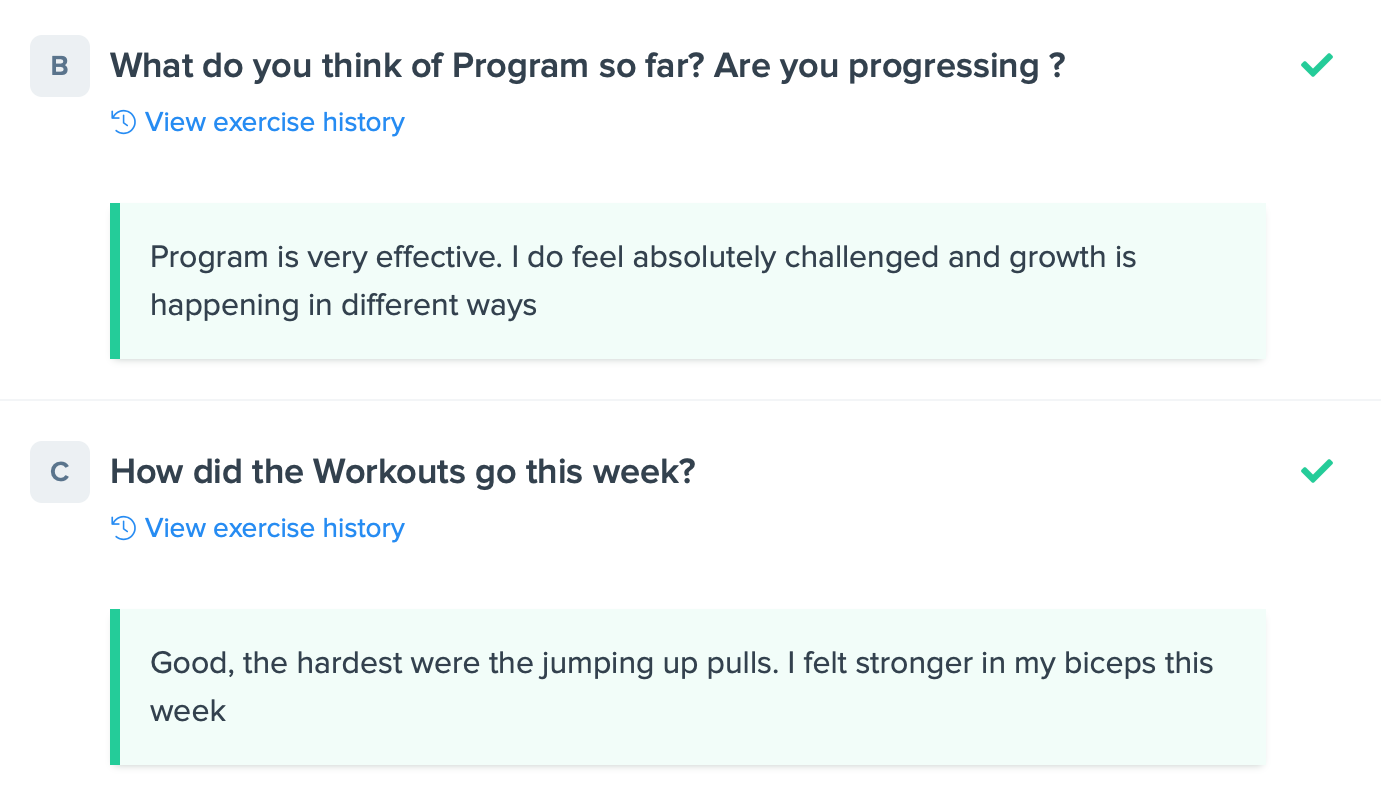The width and height of the screenshot is (1381, 803).
Task: Click the green checkmark for the Program question
Action: 1317,66
